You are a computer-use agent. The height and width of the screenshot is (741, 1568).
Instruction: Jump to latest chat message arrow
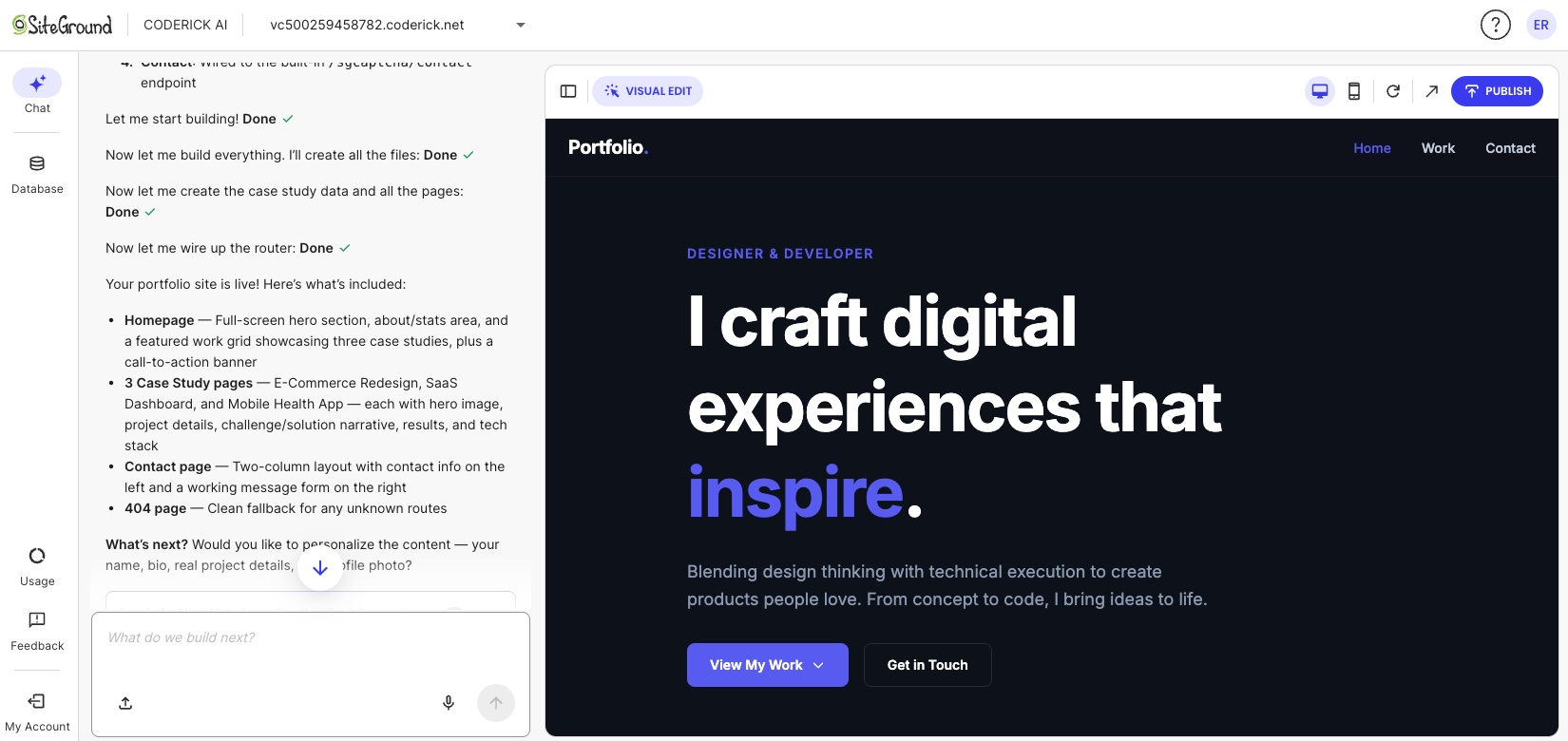coord(320,568)
